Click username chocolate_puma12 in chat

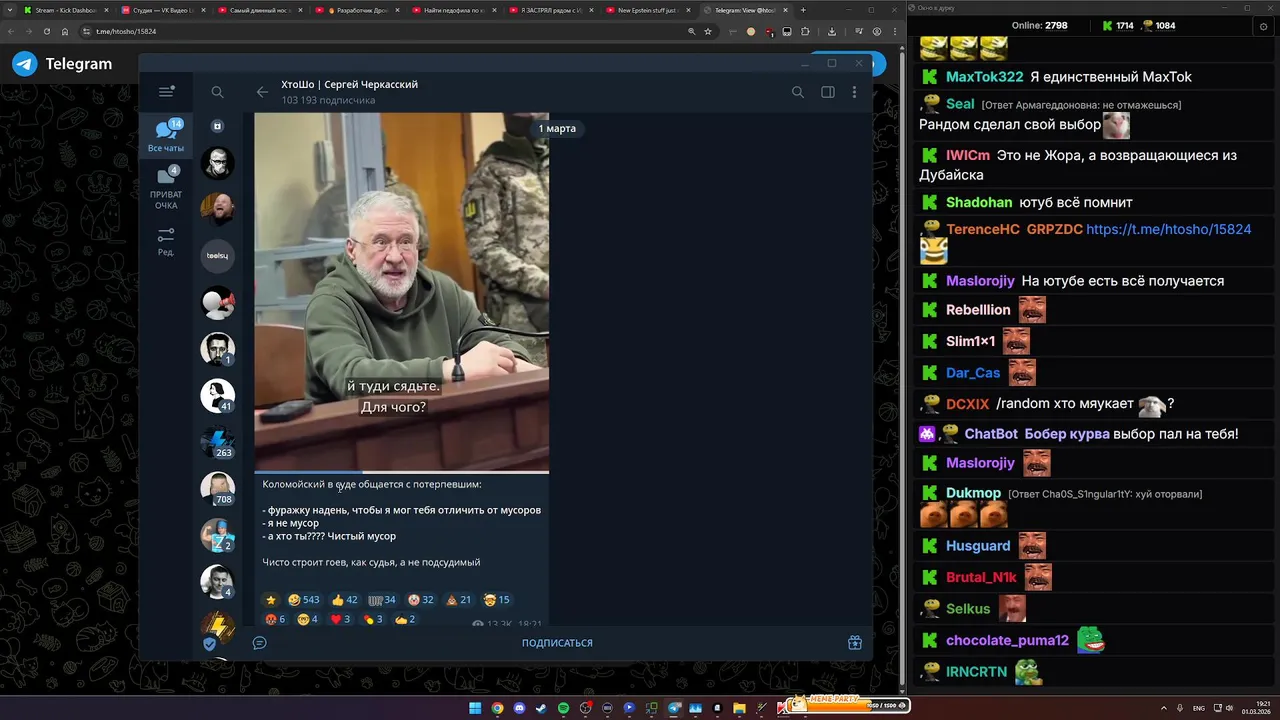(x=1007, y=640)
